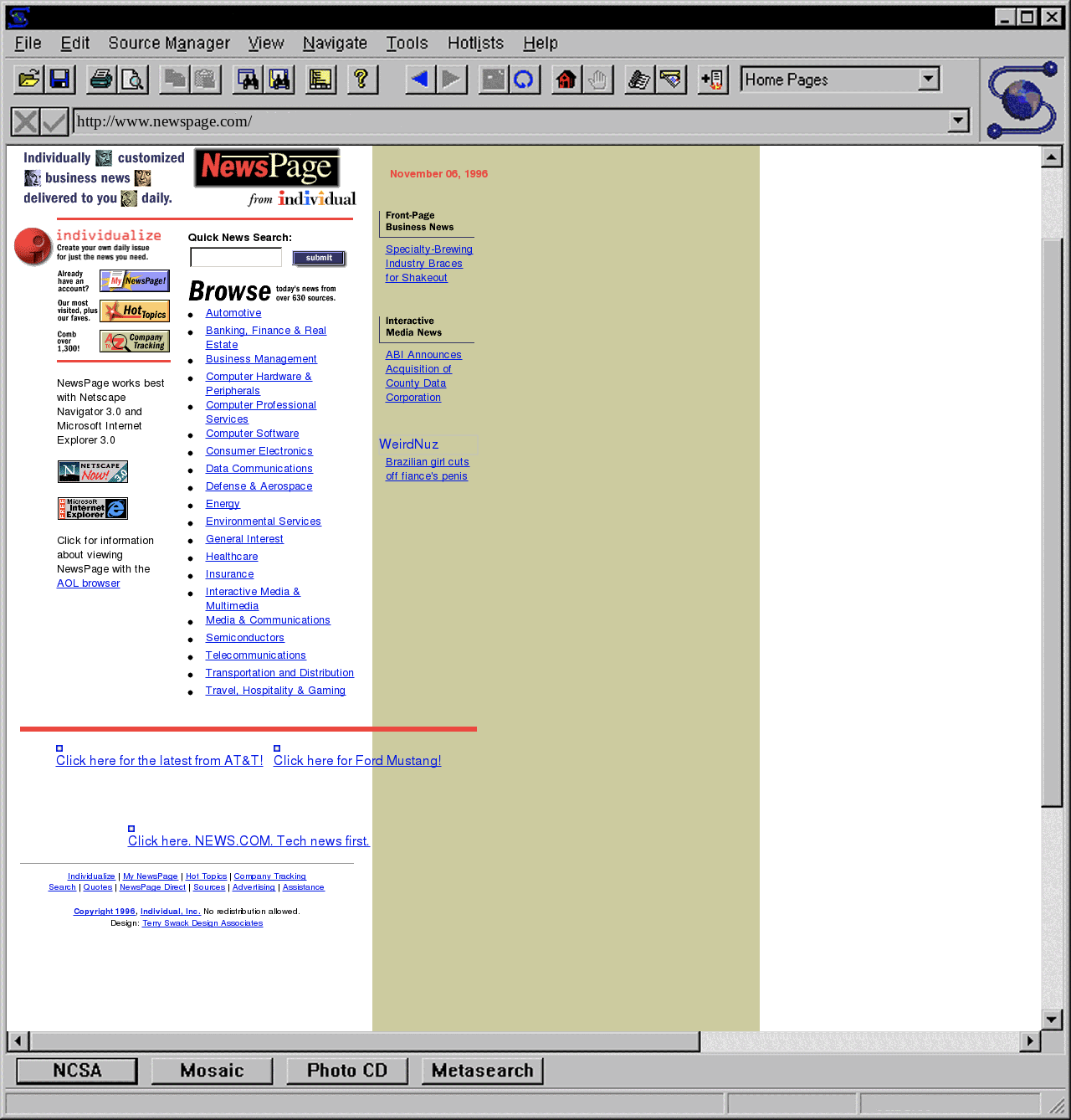
Task: Expand the Home Pages hotlist dropdown
Action: click(928, 80)
